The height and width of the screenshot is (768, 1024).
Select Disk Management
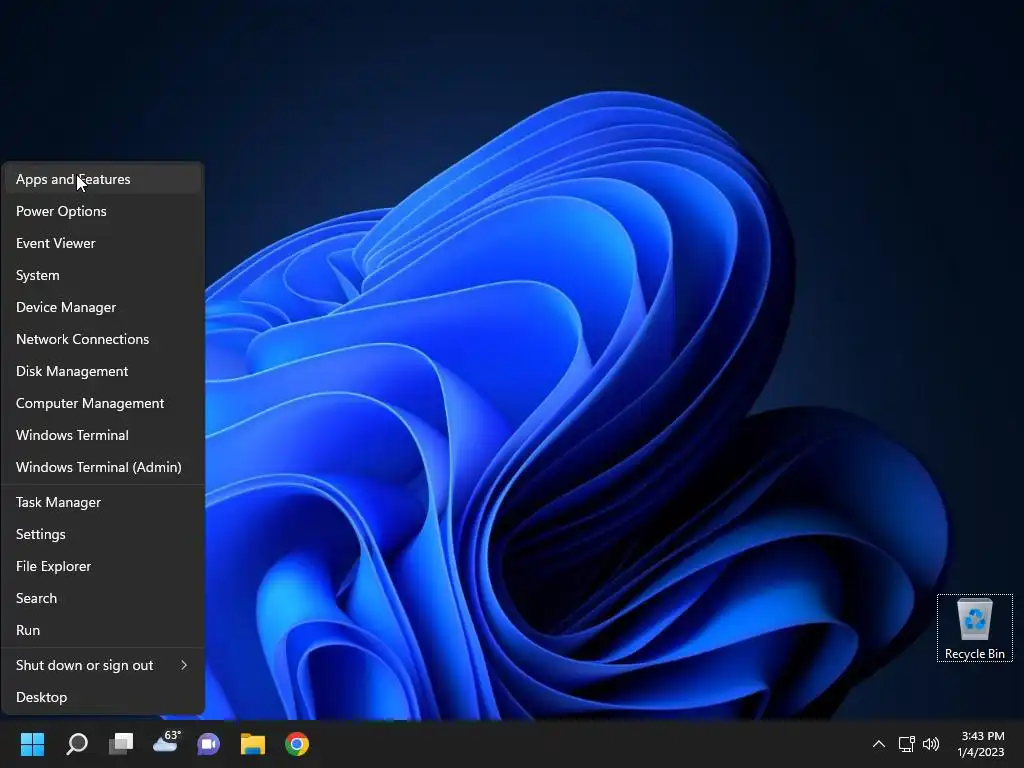(103, 371)
